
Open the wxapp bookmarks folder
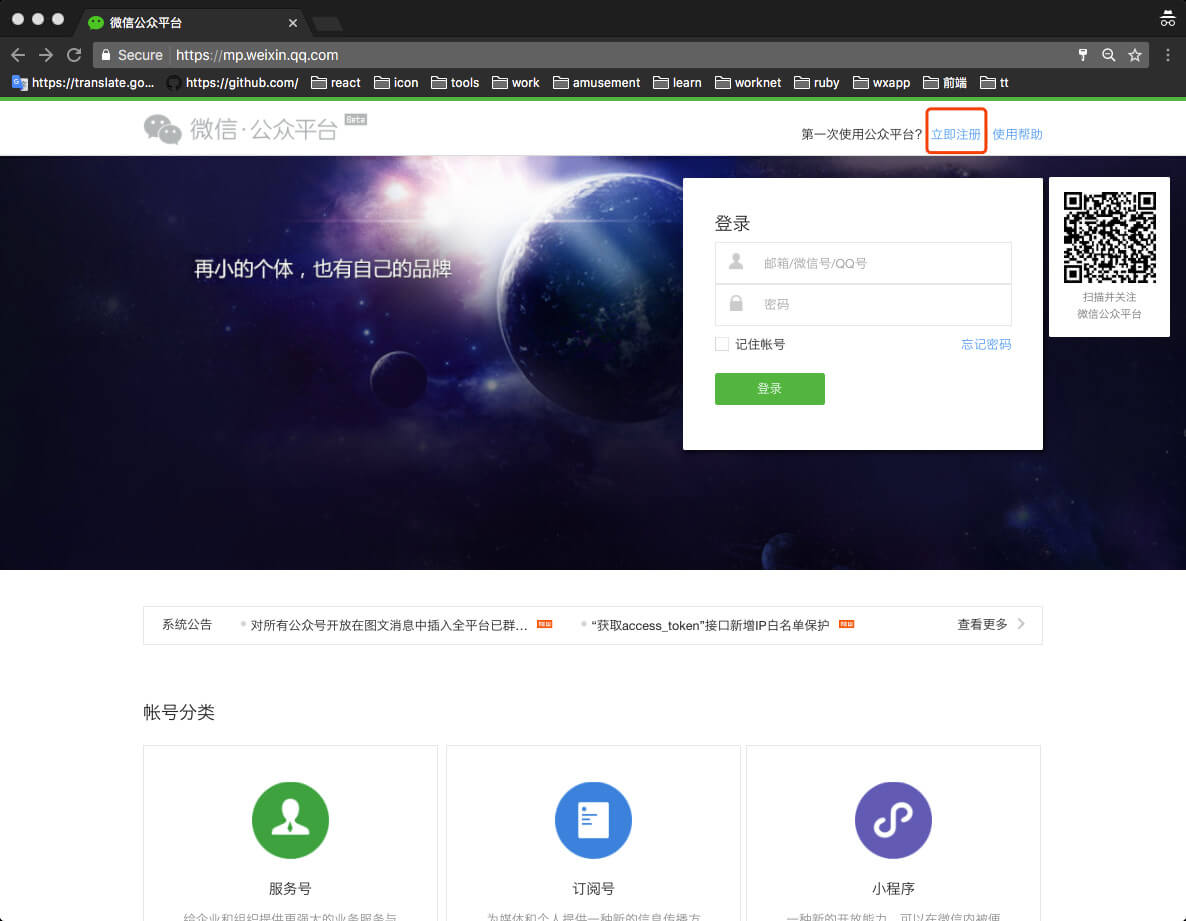tap(881, 83)
